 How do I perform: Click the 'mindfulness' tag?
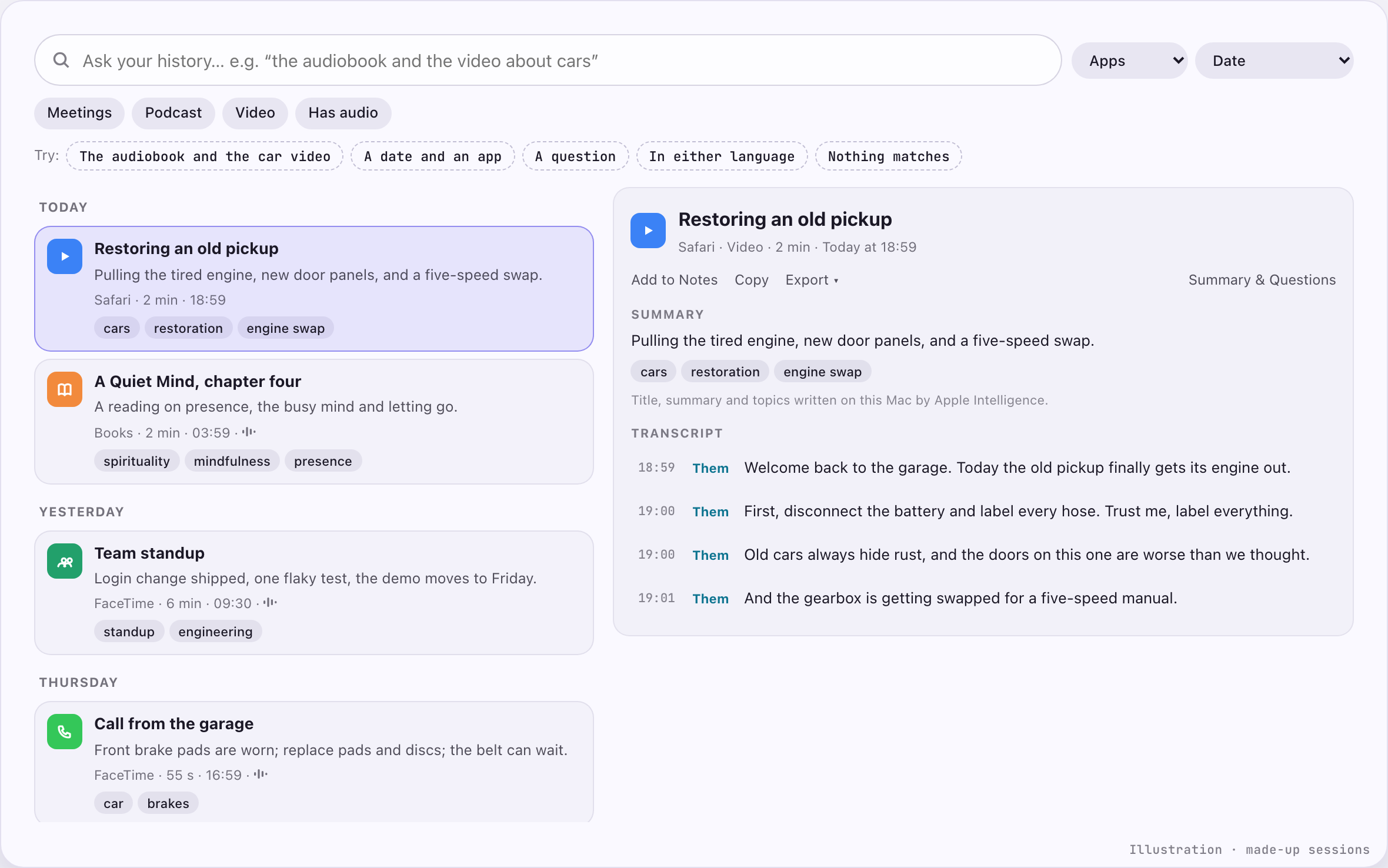pos(232,461)
